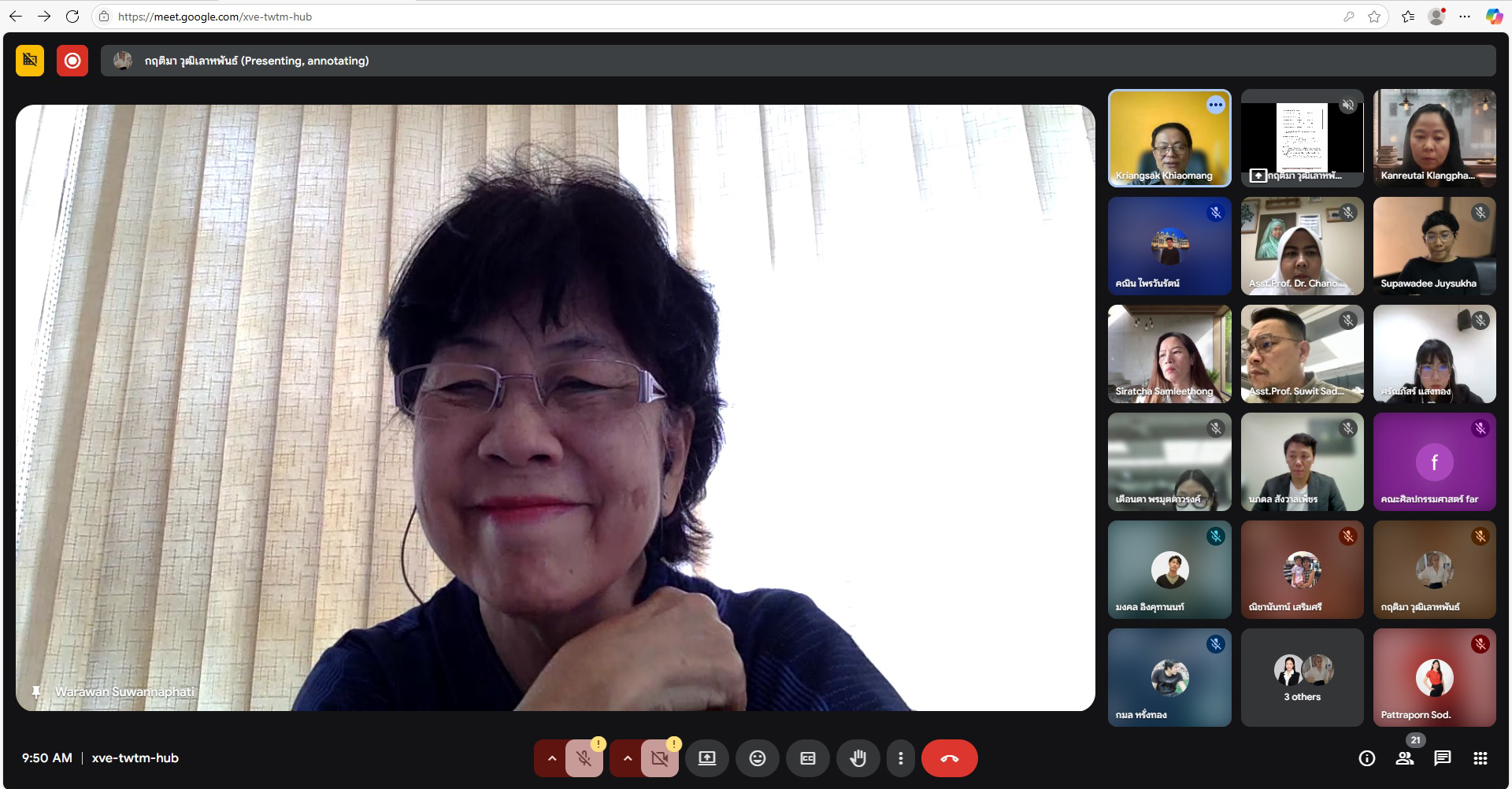Show meeting details info icon
This screenshot has height=789, width=1512.
(x=1366, y=758)
